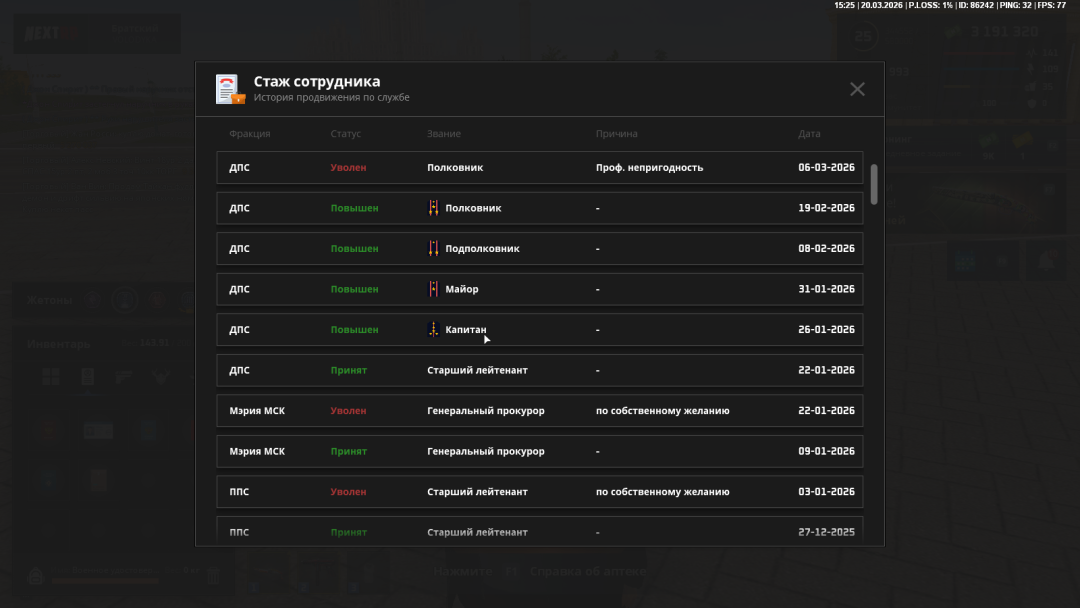Image resolution: width=1080 pixels, height=608 pixels.
Task: Click the Подполковник rank insignia icon
Action: tap(434, 249)
